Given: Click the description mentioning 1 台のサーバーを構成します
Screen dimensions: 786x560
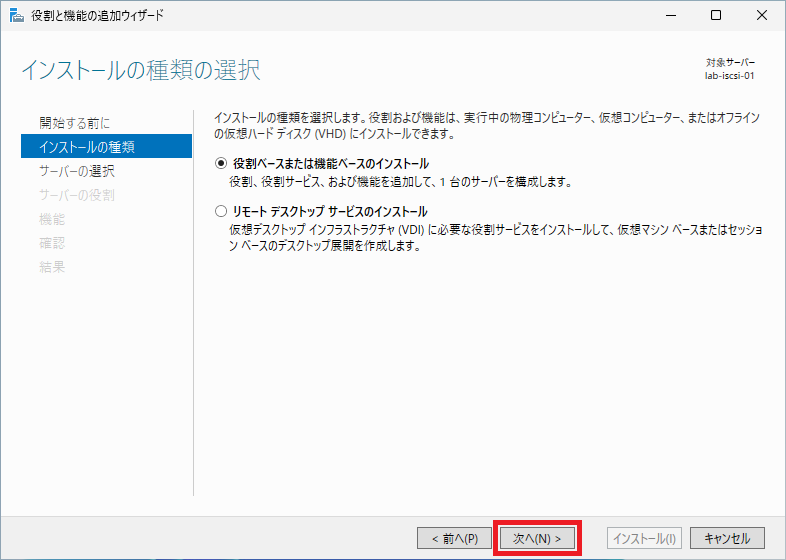Looking at the screenshot, I should click(x=401, y=181).
